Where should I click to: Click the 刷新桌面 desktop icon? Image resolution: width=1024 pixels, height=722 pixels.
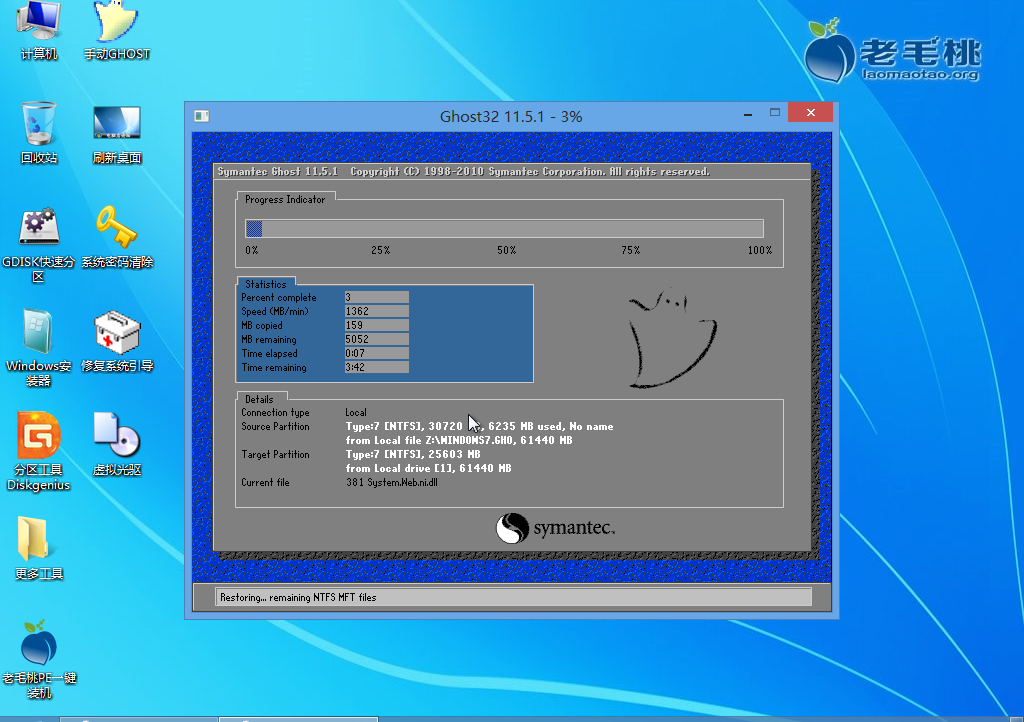coord(116,128)
